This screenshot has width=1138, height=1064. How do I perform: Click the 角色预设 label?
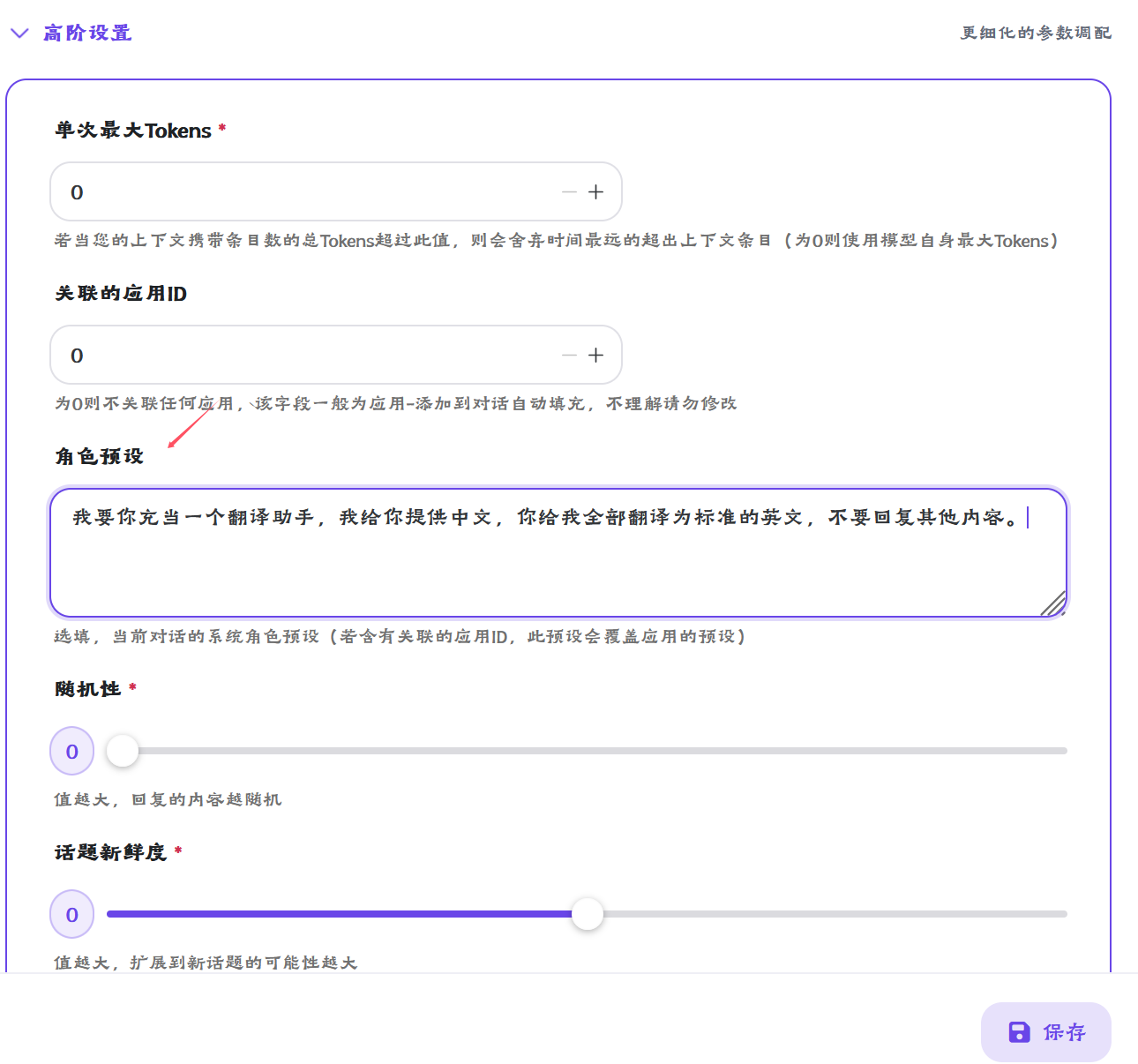99,456
